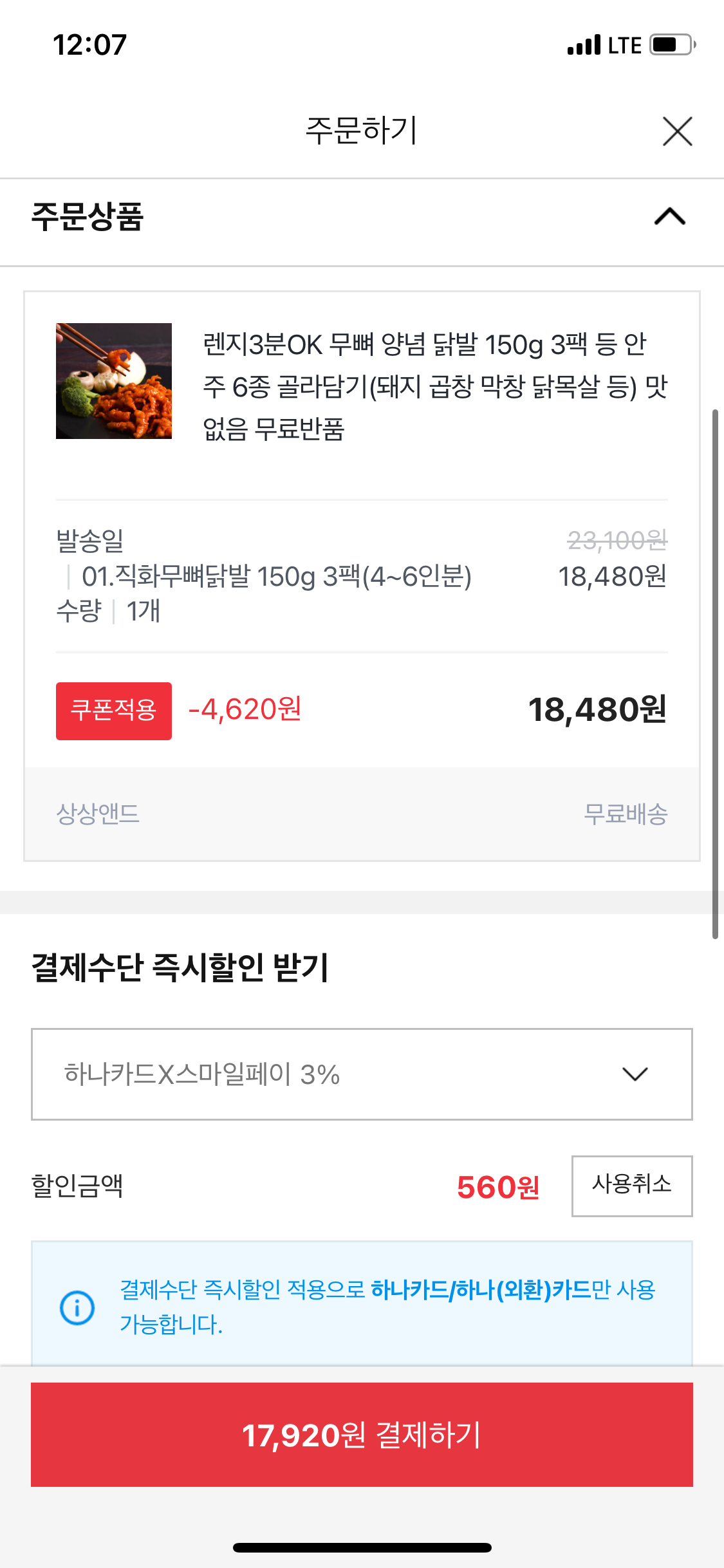Screen dimensions: 724x1568
Task: Click the vertical scrollbar on the right
Action: tap(714, 673)
